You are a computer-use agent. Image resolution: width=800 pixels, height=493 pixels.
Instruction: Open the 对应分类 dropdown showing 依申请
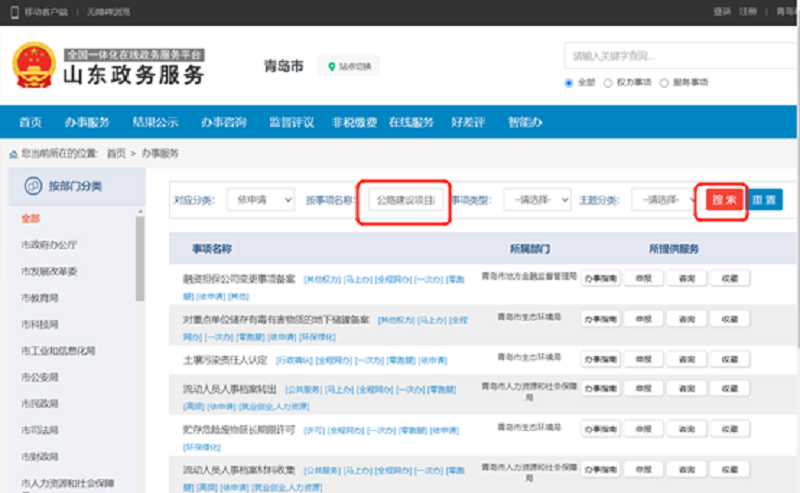point(261,200)
